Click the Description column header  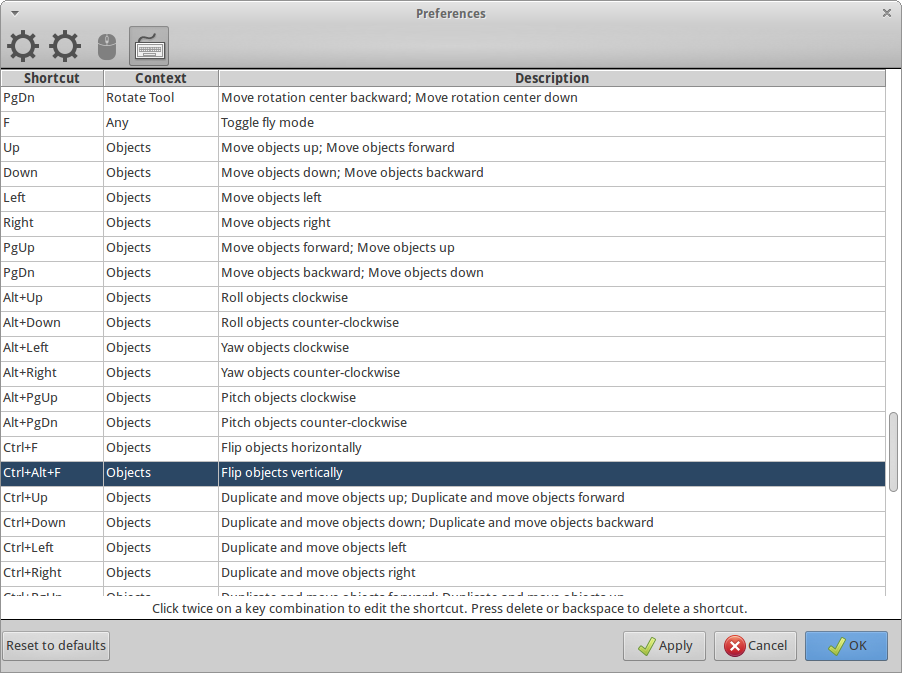(551, 78)
